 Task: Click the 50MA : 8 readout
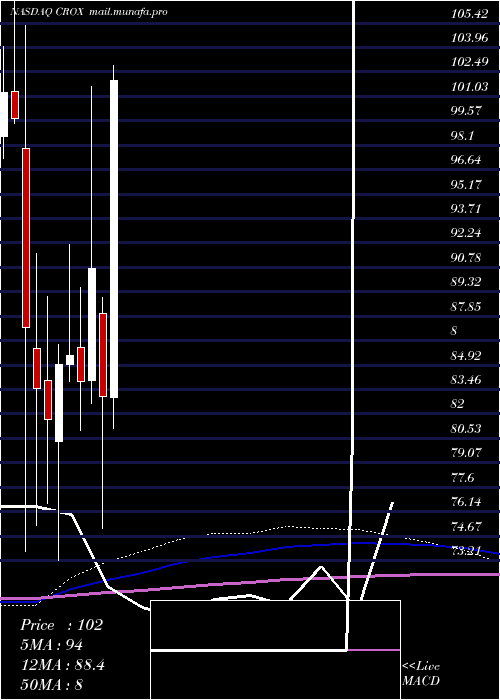(52, 684)
